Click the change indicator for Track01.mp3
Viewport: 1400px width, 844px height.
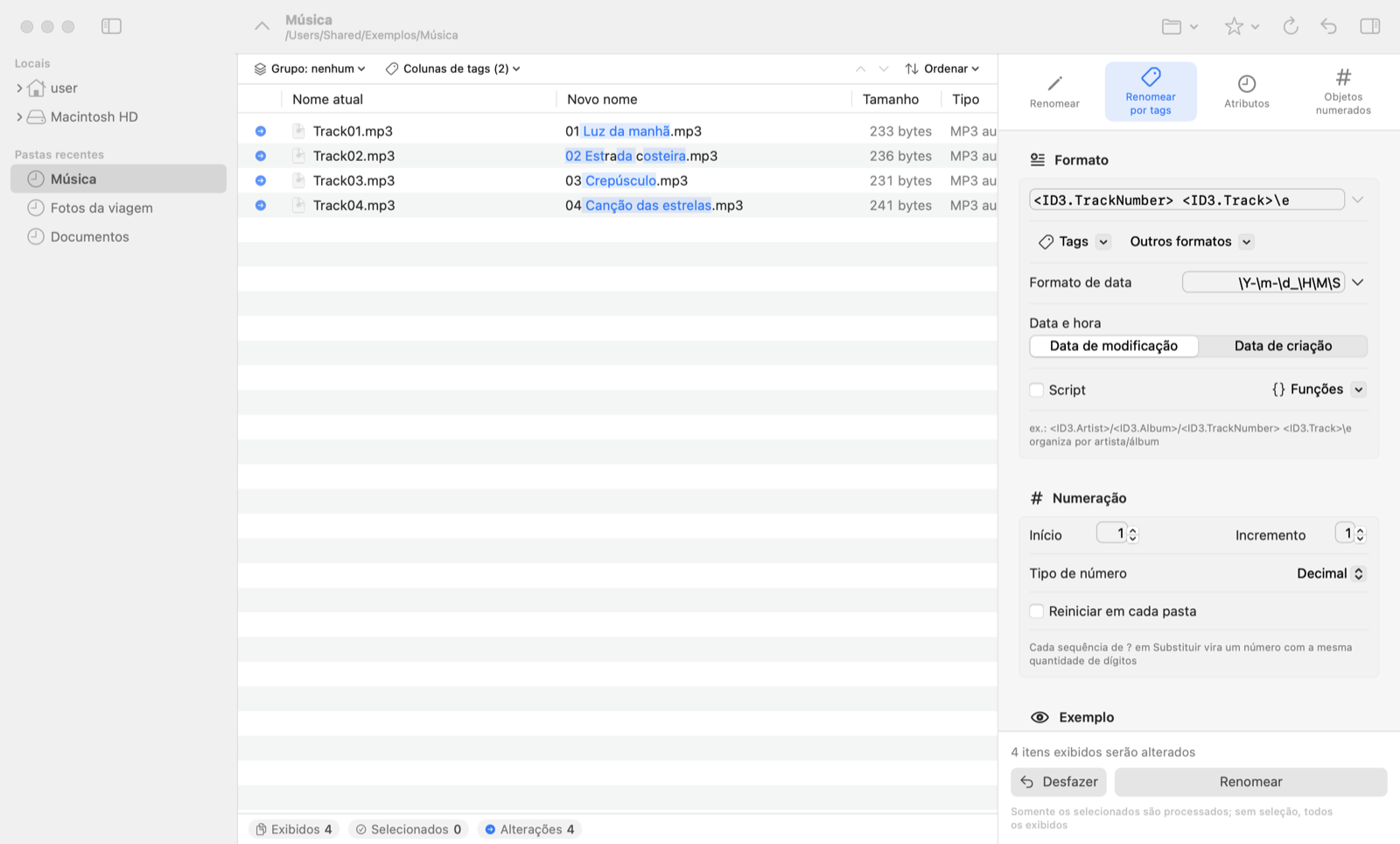[261, 131]
